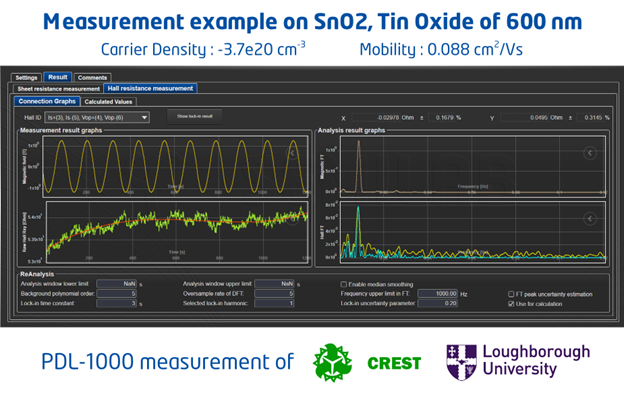Image resolution: width=624 pixels, height=393 pixels.
Task: Switch to the Settings tab
Action: point(26,78)
